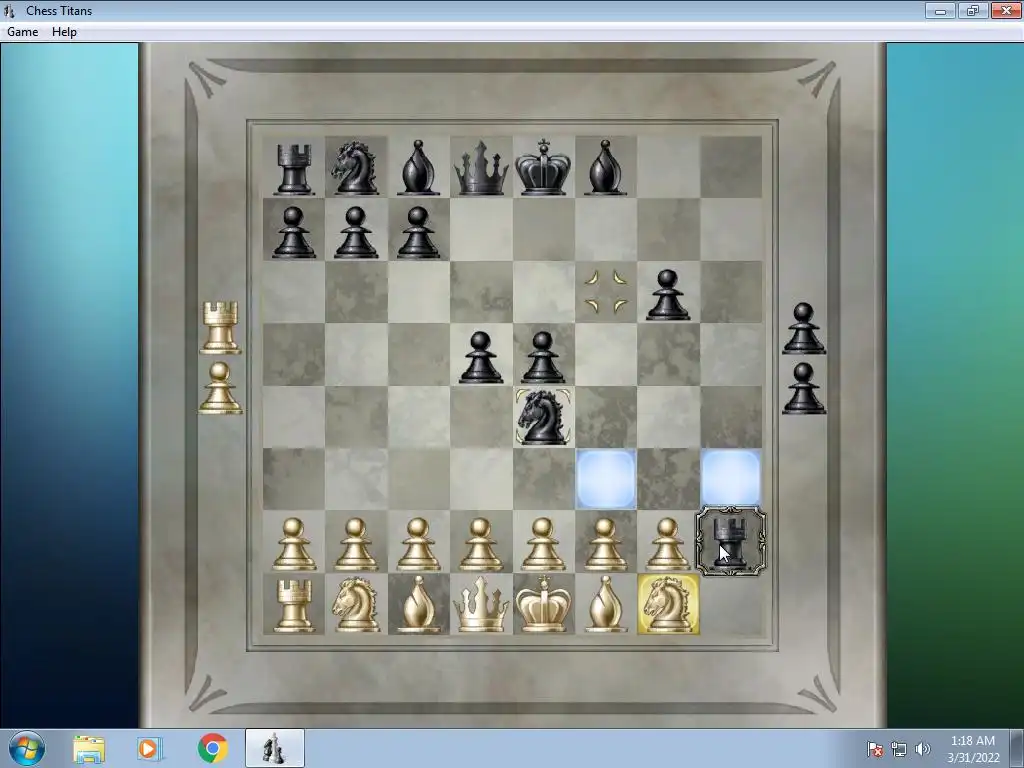Viewport: 1024px width, 768px height.
Task: Open the Help menu
Action: tap(64, 31)
